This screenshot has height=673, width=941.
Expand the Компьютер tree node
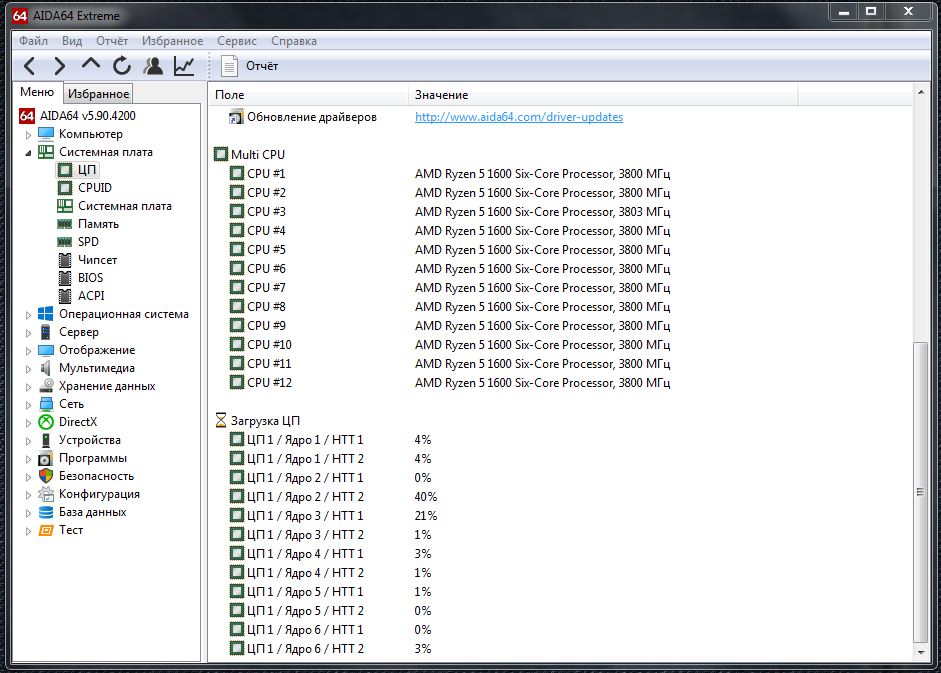[x=28, y=134]
